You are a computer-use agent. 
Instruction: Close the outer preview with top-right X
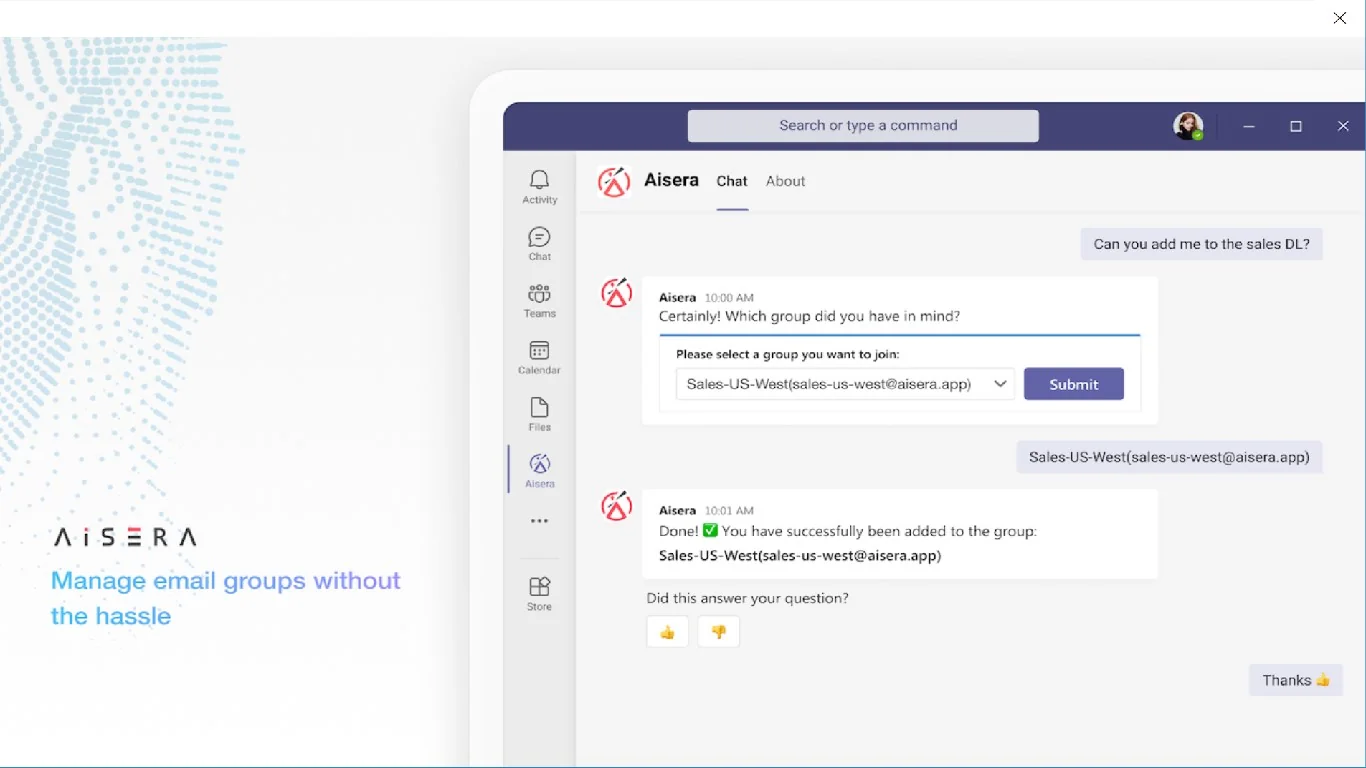tap(1340, 18)
